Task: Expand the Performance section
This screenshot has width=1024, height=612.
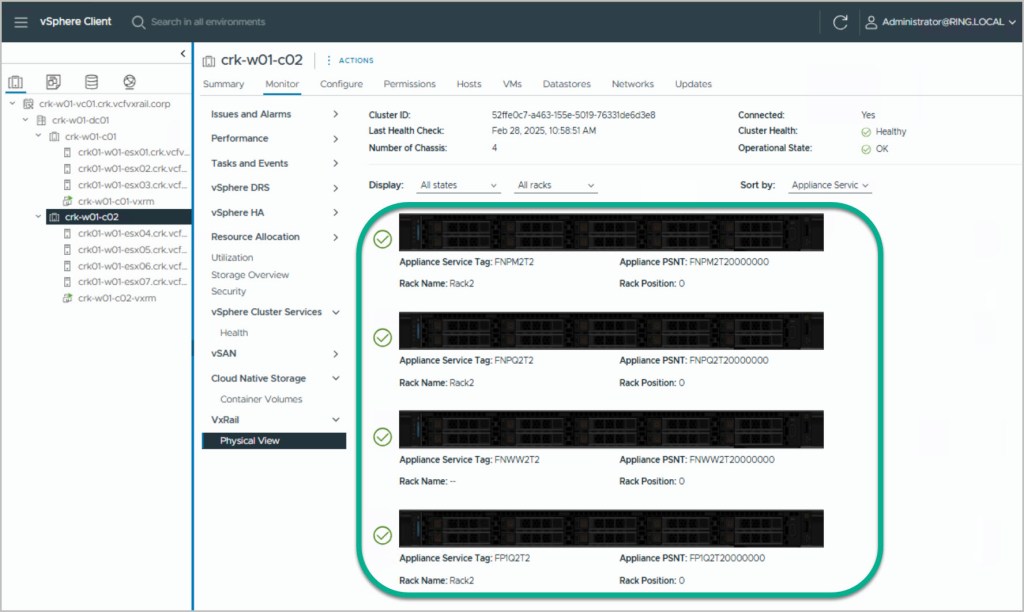Action: pos(335,139)
